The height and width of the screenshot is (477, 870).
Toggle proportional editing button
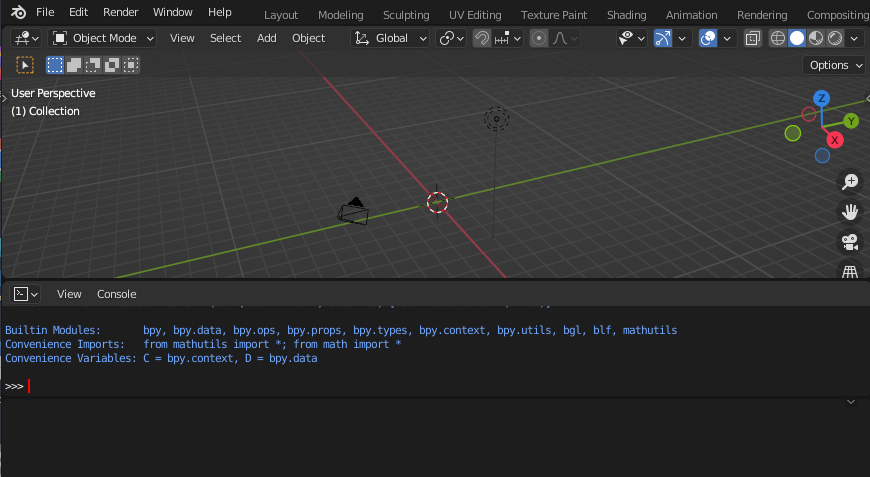(539, 38)
